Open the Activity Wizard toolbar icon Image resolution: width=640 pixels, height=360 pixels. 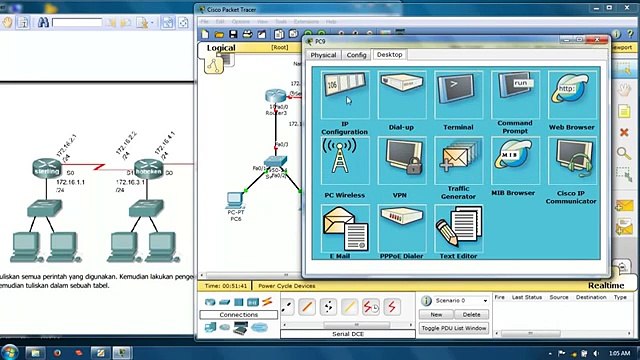(x=262, y=34)
